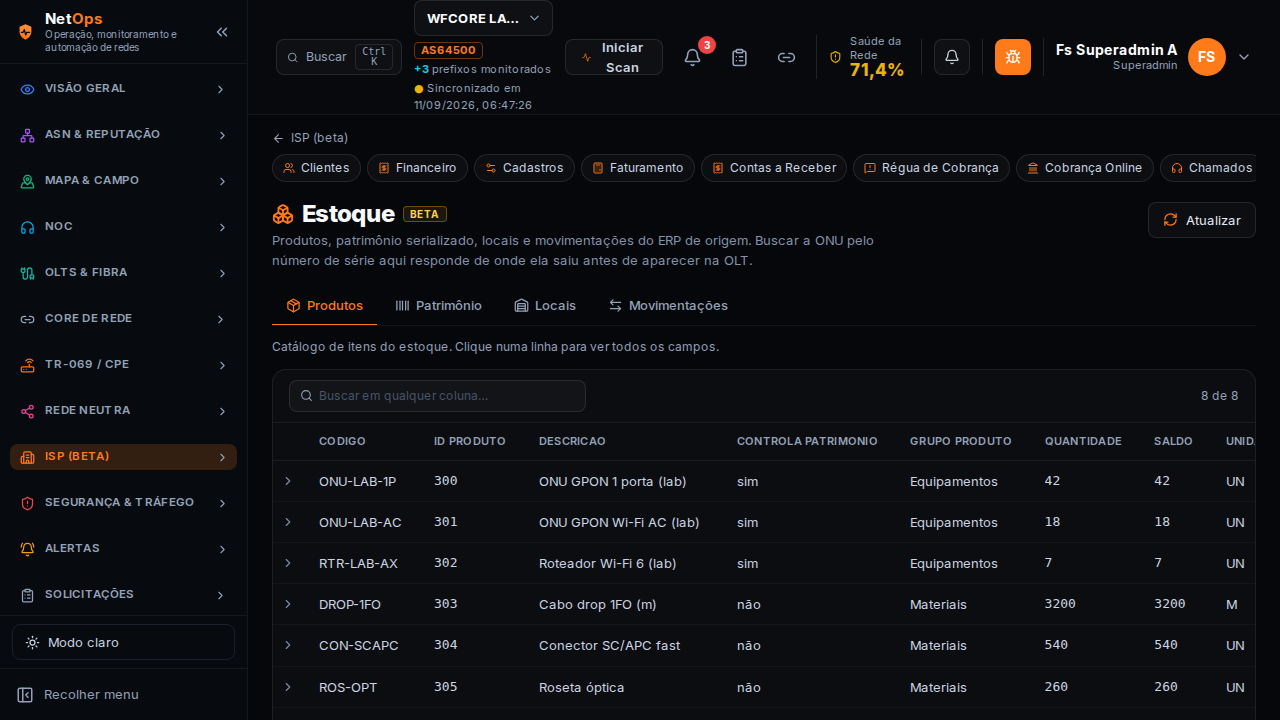Image resolution: width=1280 pixels, height=720 pixels.
Task: Click the alert bell button beside network health
Action: coord(952,57)
